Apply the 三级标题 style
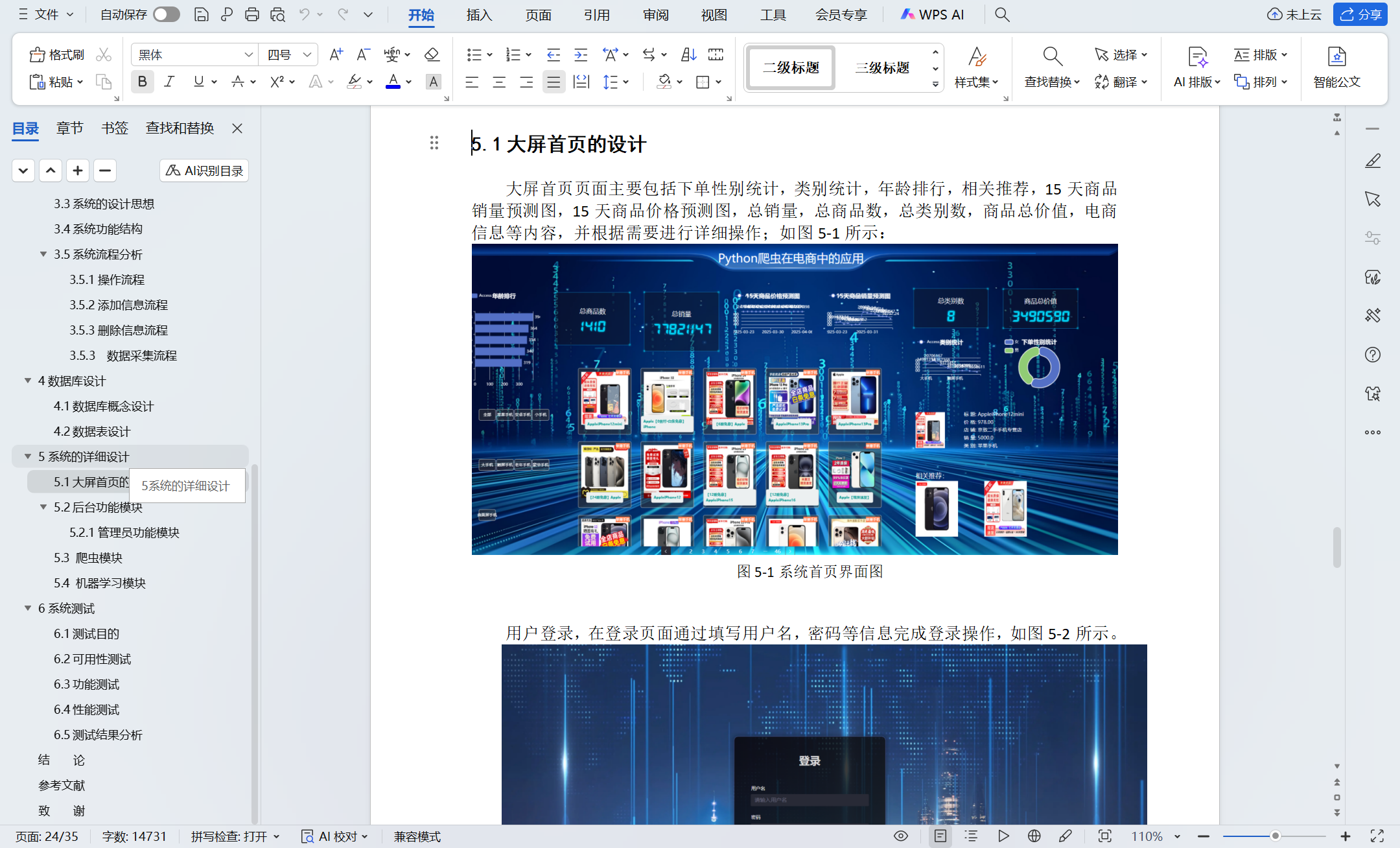Image resolution: width=1400 pixels, height=848 pixels. pos(882,67)
